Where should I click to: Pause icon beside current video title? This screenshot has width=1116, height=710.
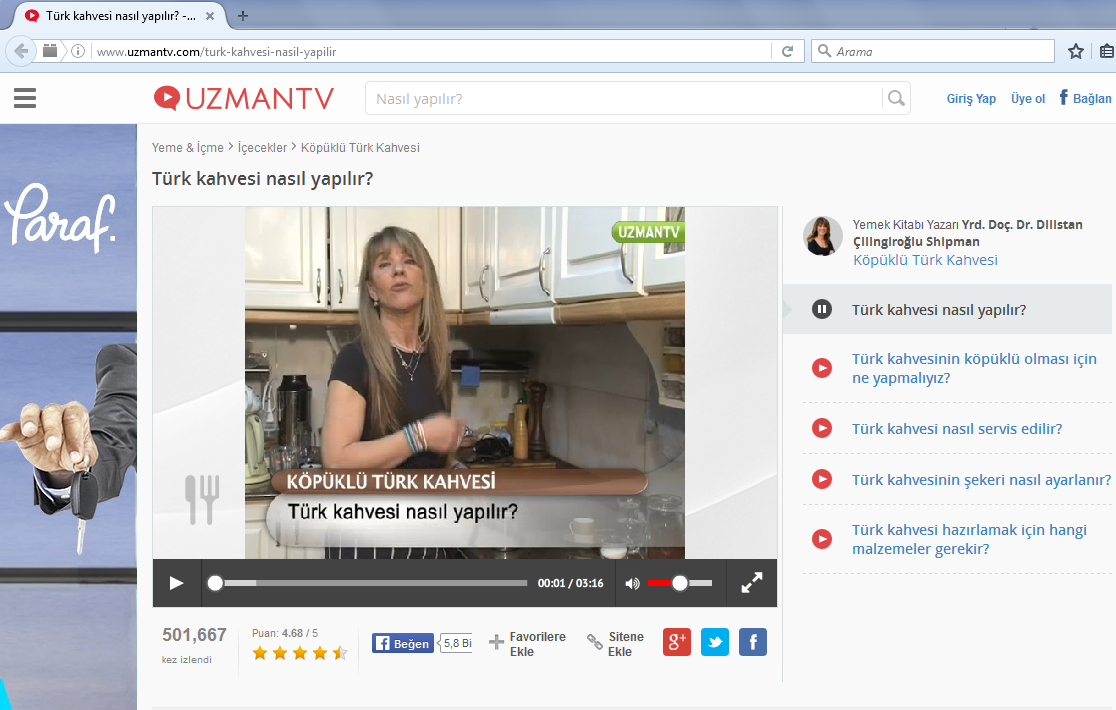821,309
